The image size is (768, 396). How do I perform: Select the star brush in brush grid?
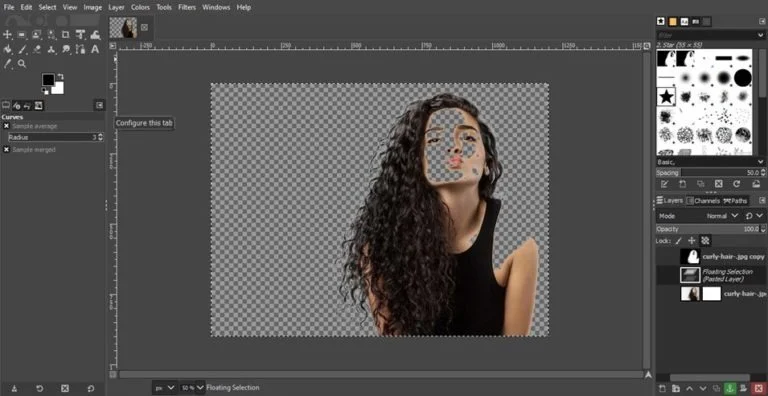(666, 97)
